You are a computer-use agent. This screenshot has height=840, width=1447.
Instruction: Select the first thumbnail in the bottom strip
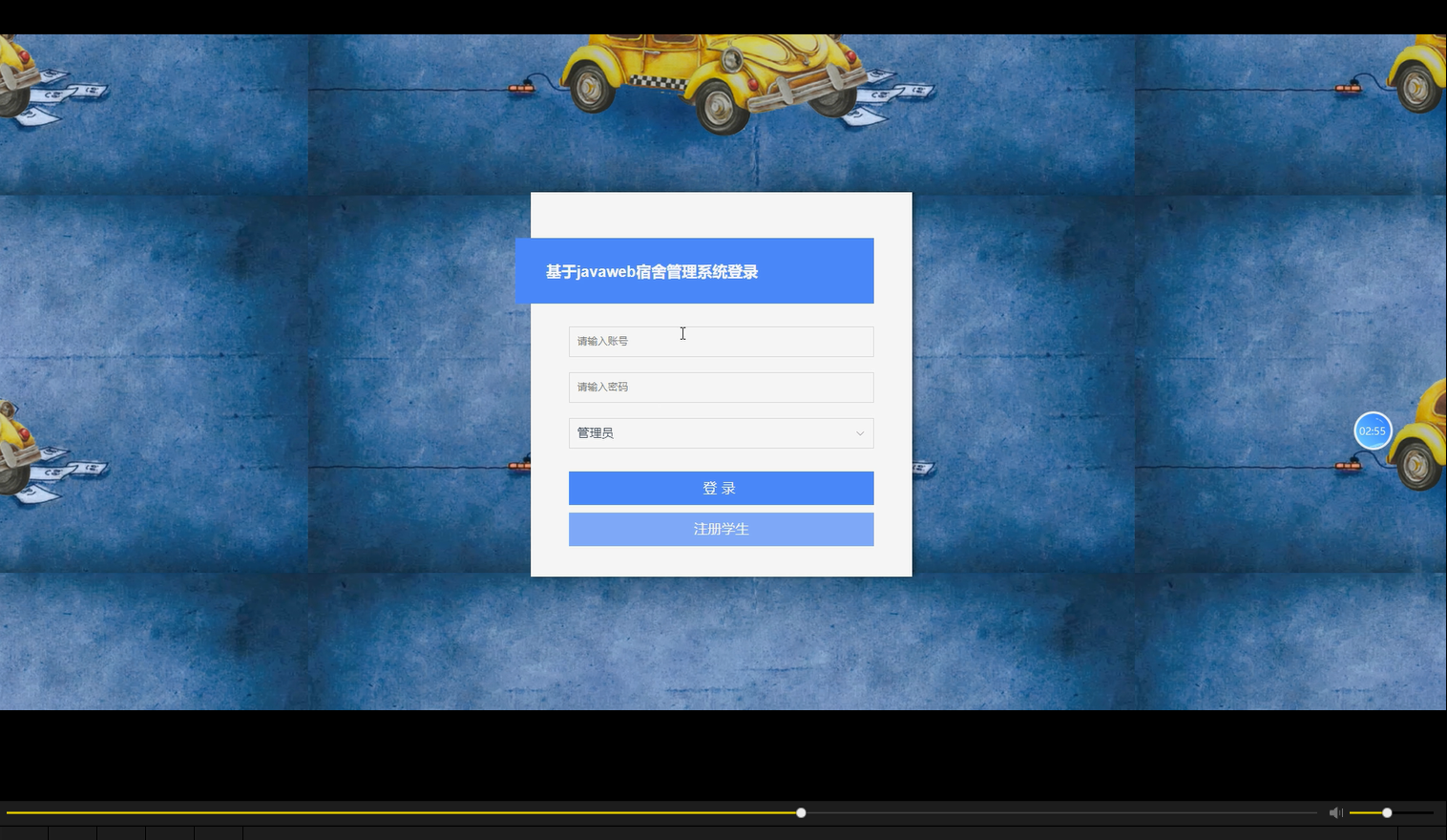[x=24, y=832]
